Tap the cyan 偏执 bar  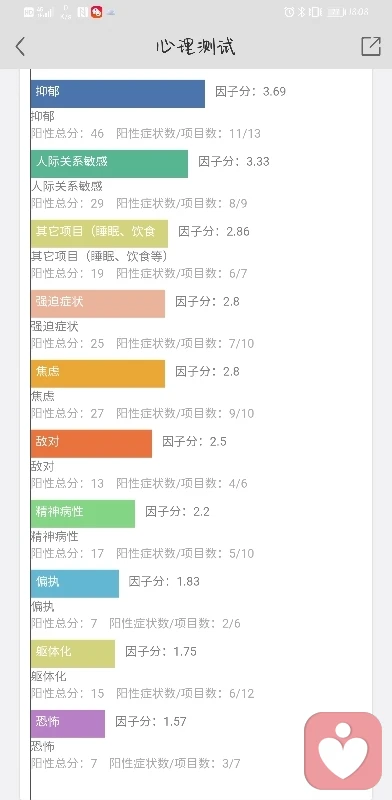click(75, 583)
